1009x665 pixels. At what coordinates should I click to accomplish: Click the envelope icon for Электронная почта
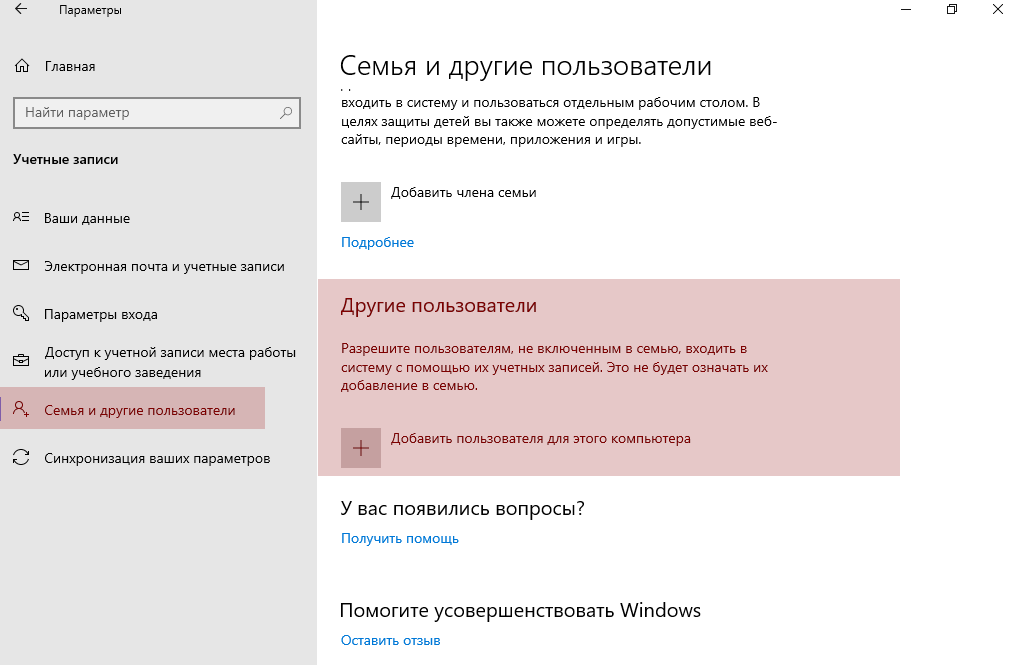(x=21, y=266)
